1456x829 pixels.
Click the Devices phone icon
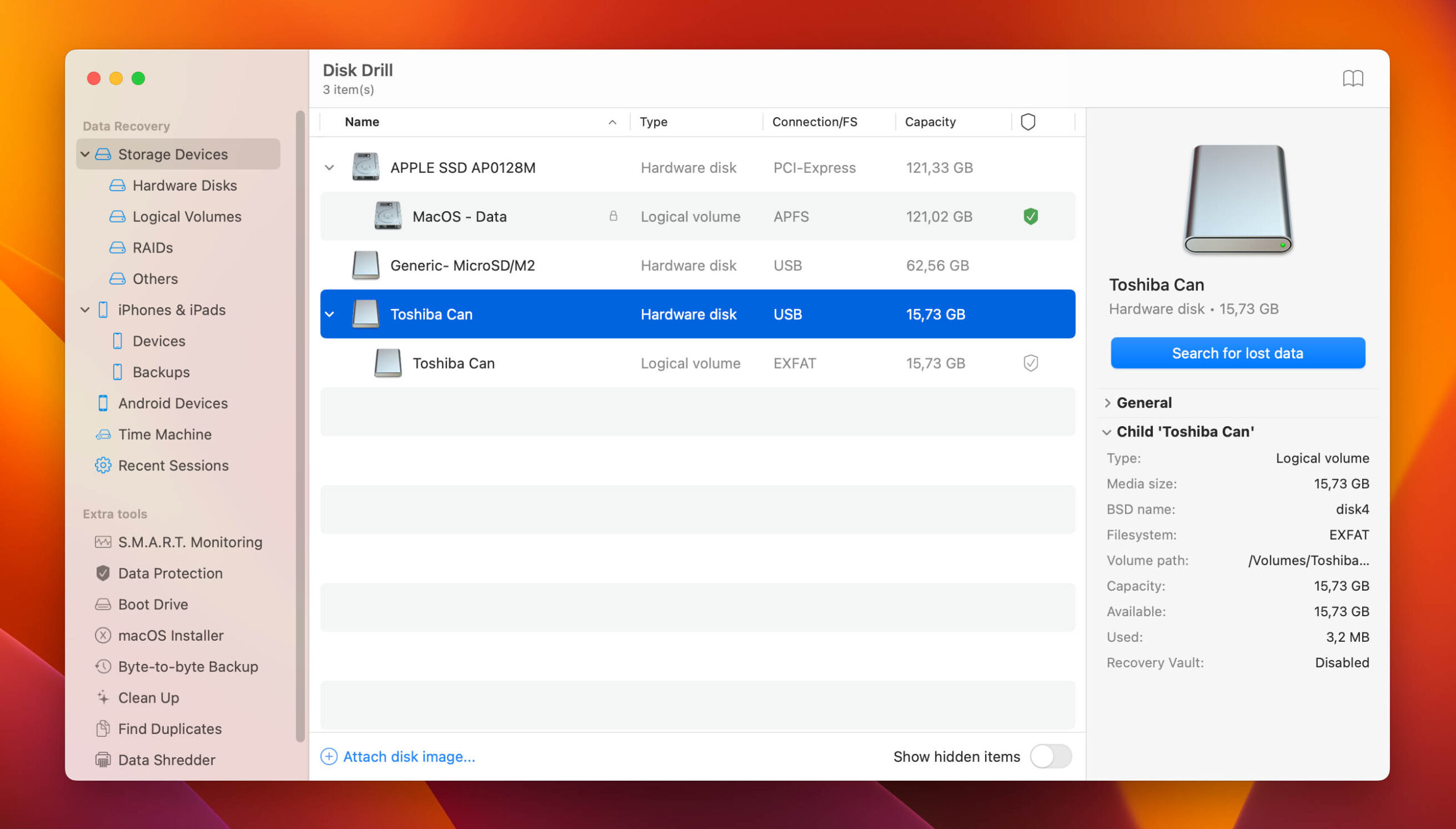117,341
